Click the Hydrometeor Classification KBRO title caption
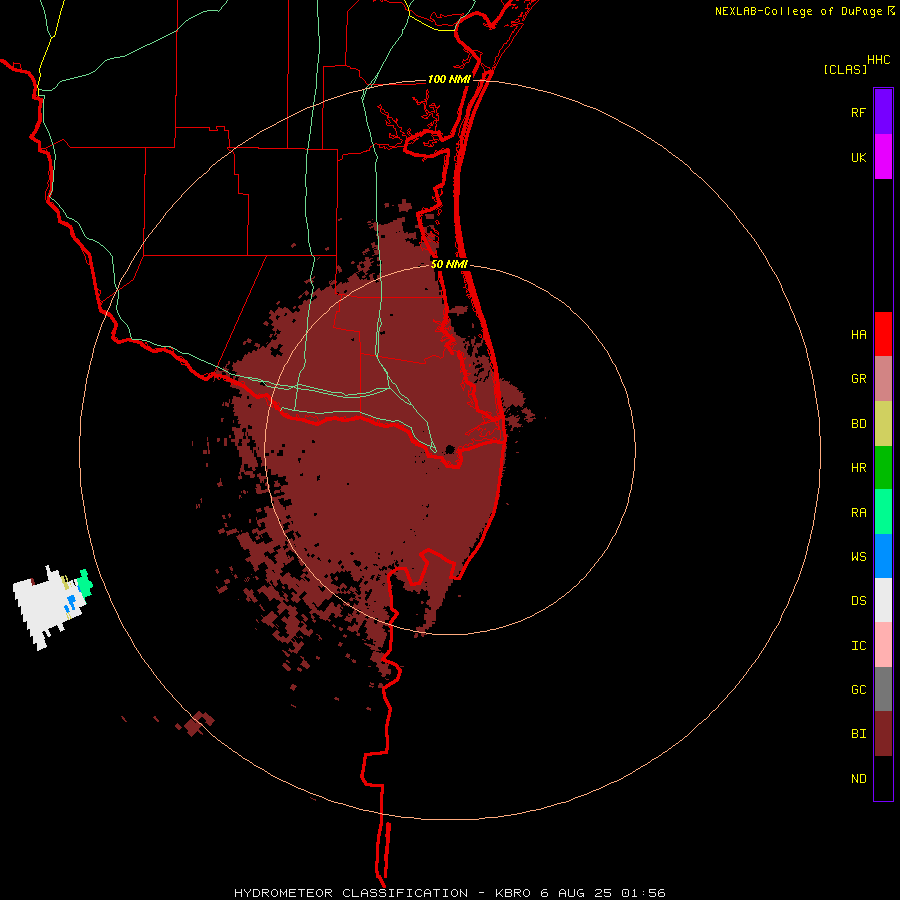 pos(449,893)
